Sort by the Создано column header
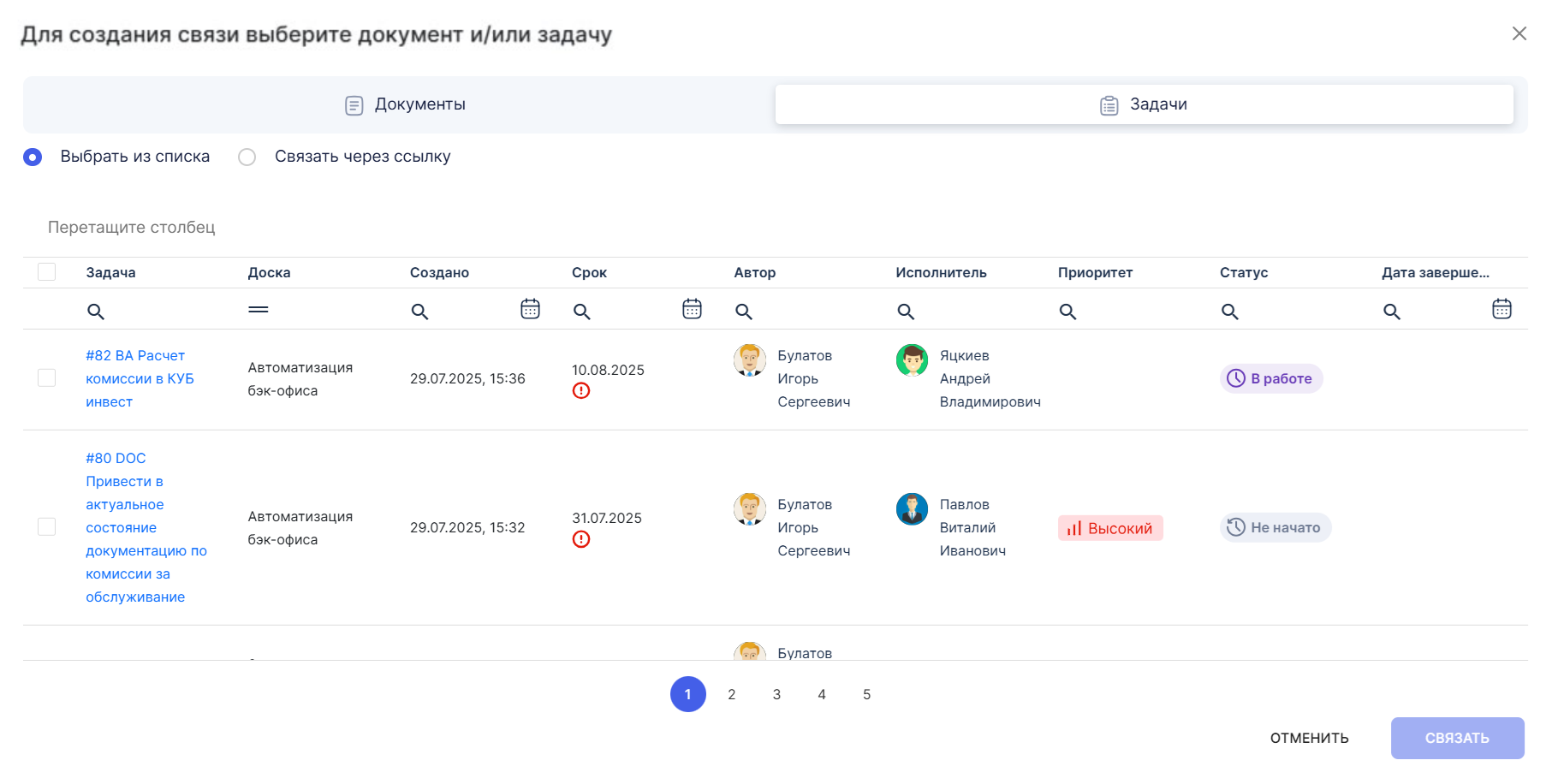This screenshot has width=1552, height=784. (439, 272)
